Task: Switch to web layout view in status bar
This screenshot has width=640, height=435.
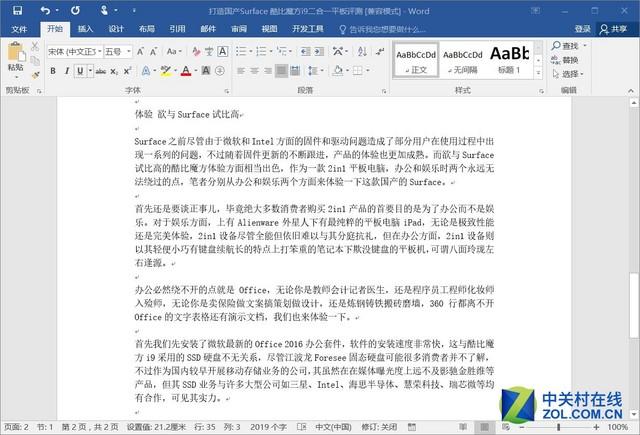Action: [506, 427]
